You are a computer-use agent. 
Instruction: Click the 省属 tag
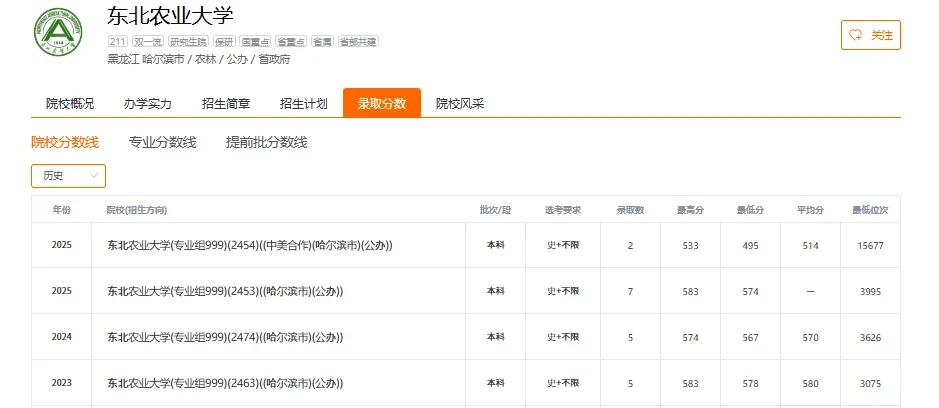[322, 41]
